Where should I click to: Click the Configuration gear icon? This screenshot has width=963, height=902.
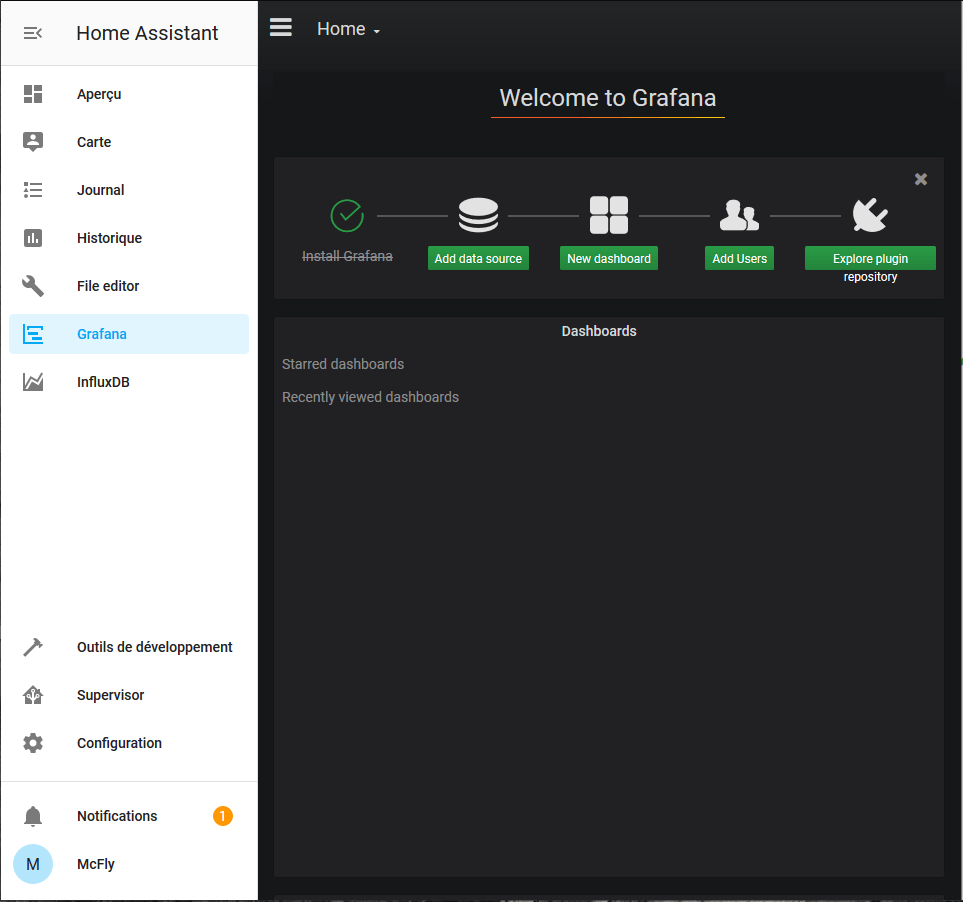(x=33, y=743)
